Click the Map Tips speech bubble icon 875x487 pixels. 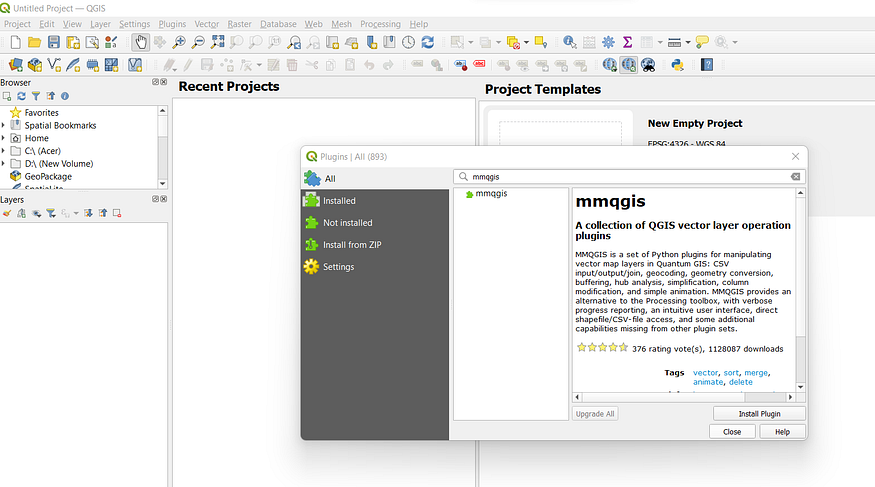702,42
